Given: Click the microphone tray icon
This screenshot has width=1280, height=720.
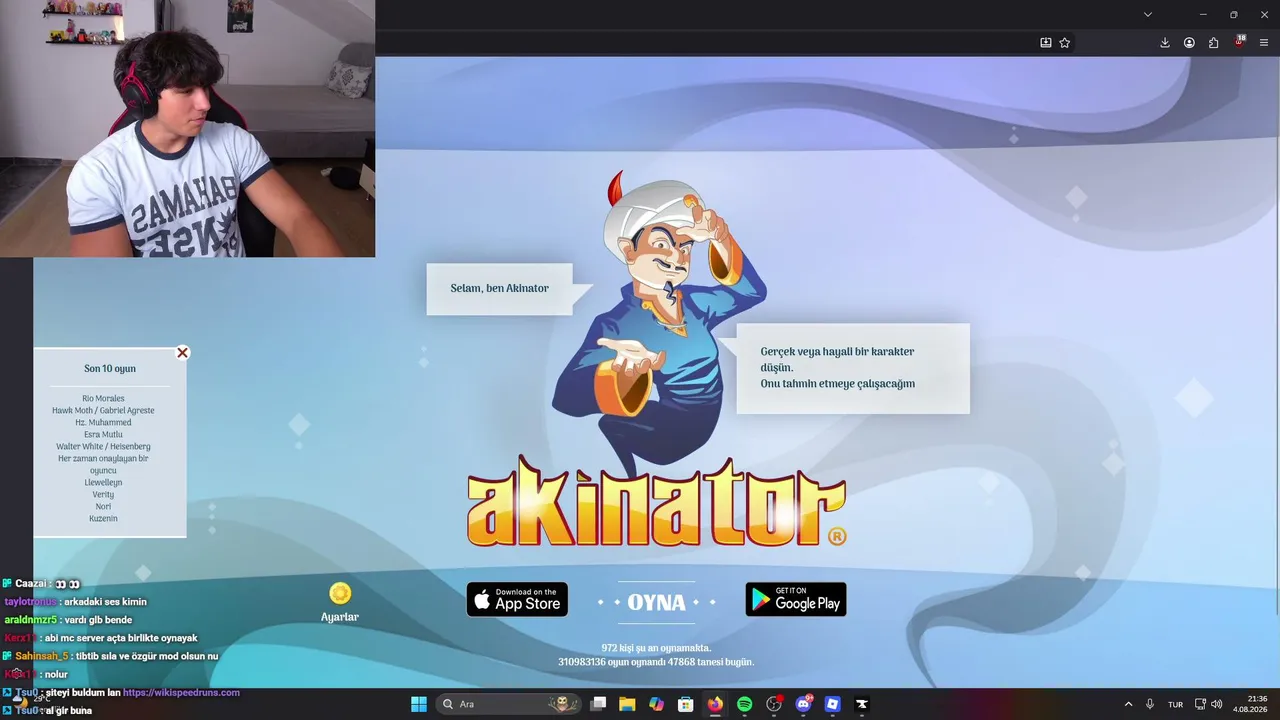Looking at the screenshot, I should [1150, 704].
